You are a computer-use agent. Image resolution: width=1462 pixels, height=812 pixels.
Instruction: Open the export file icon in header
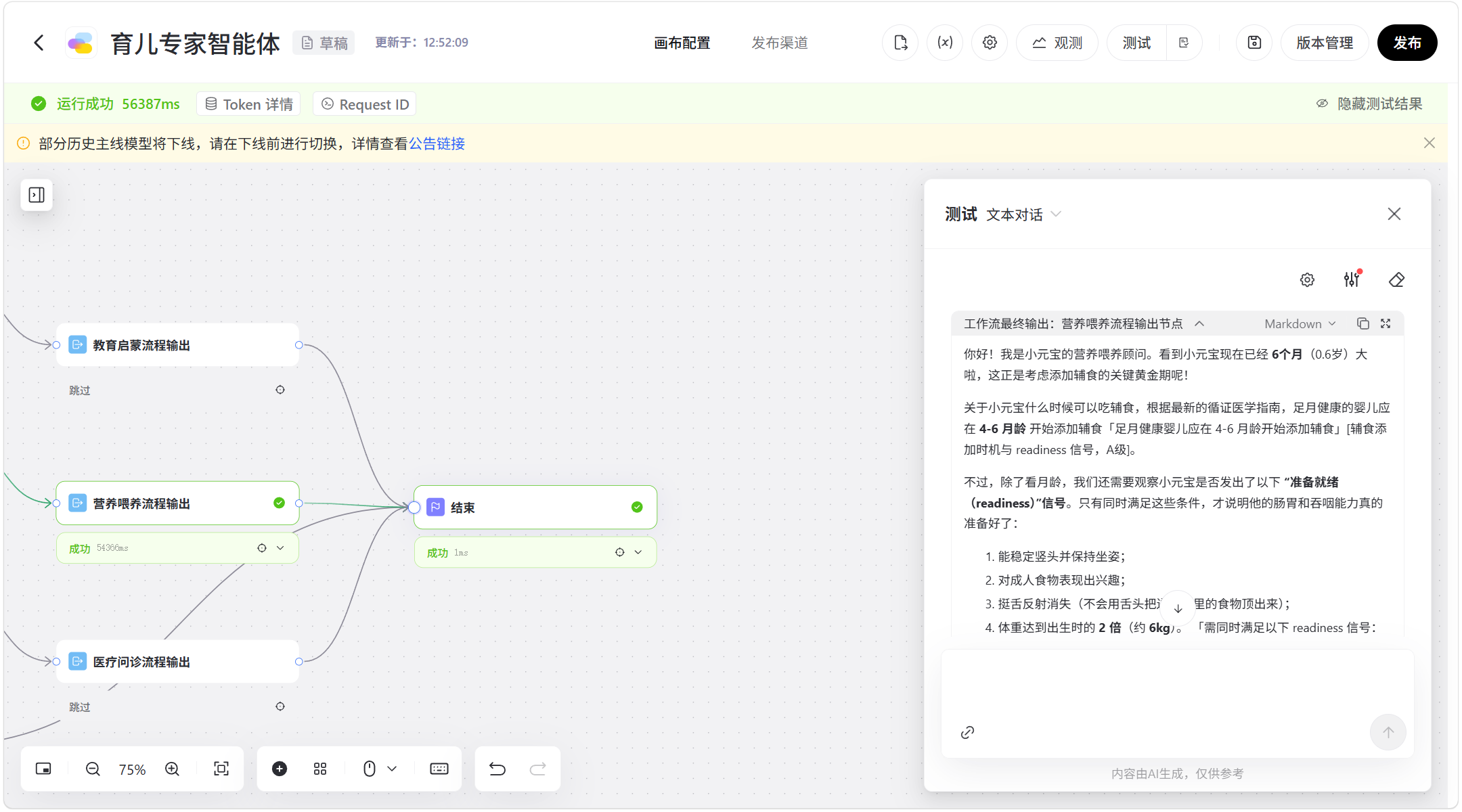900,43
